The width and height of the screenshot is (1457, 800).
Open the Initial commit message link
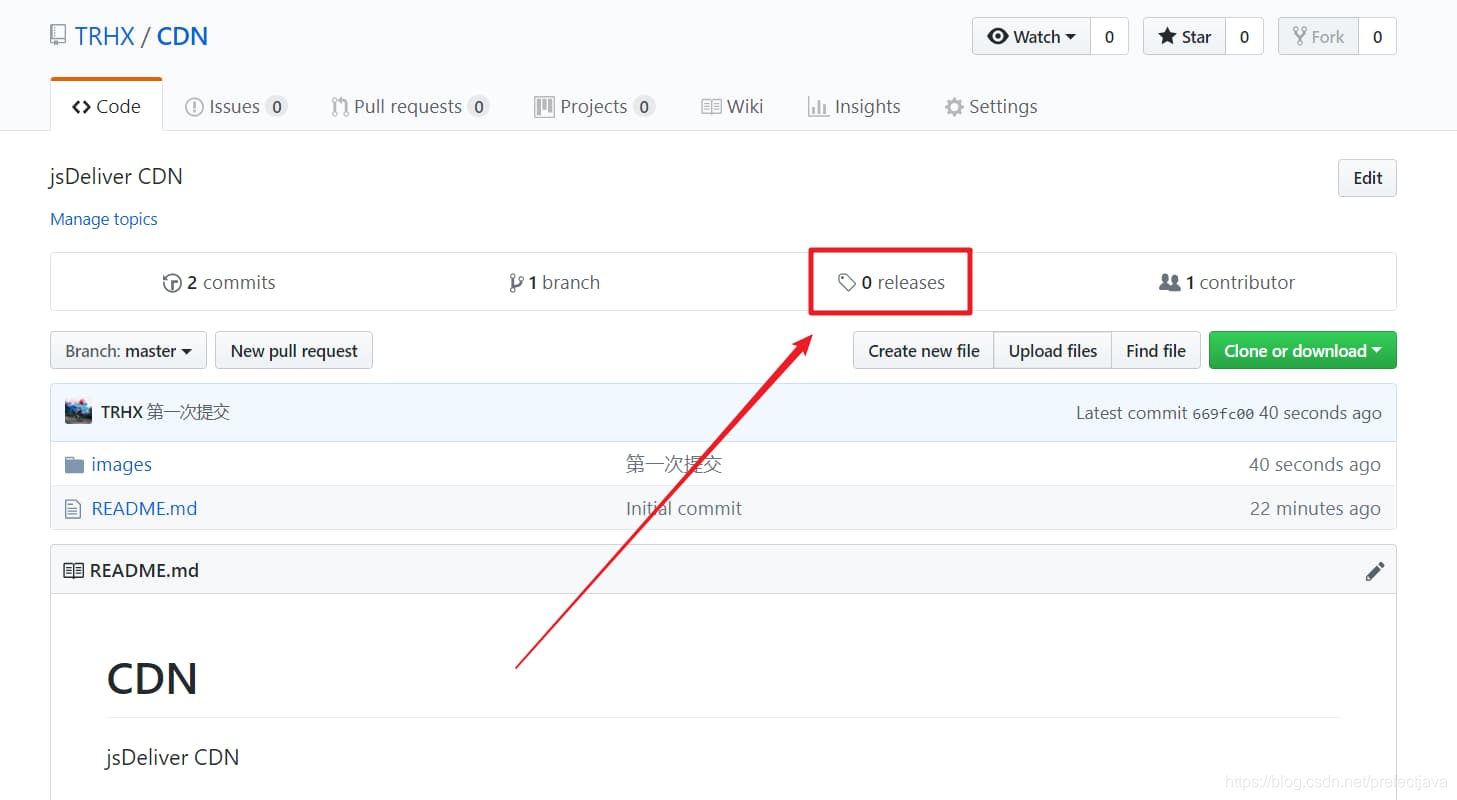[684, 508]
